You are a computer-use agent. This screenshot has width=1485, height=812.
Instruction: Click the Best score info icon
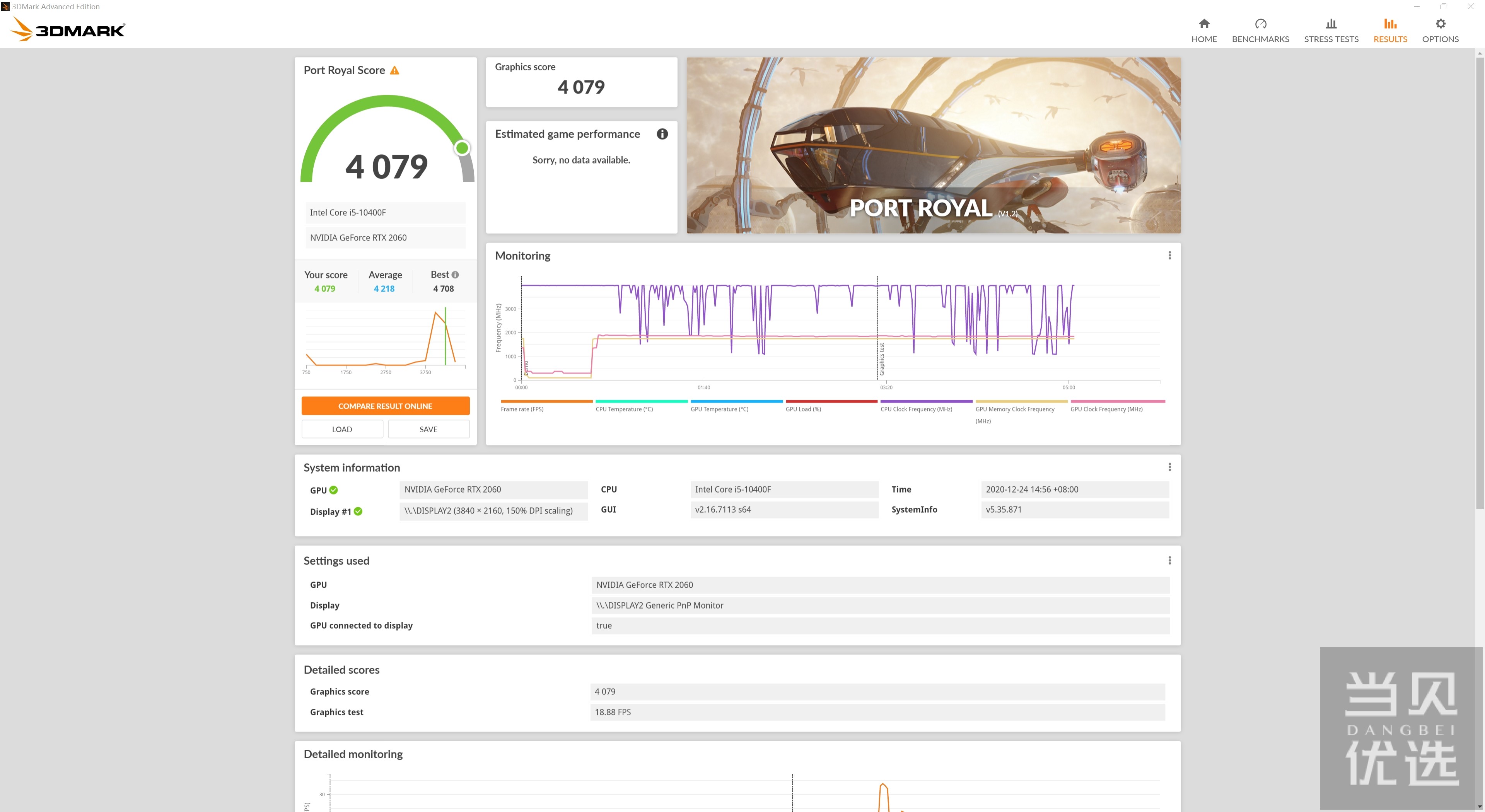click(x=455, y=275)
